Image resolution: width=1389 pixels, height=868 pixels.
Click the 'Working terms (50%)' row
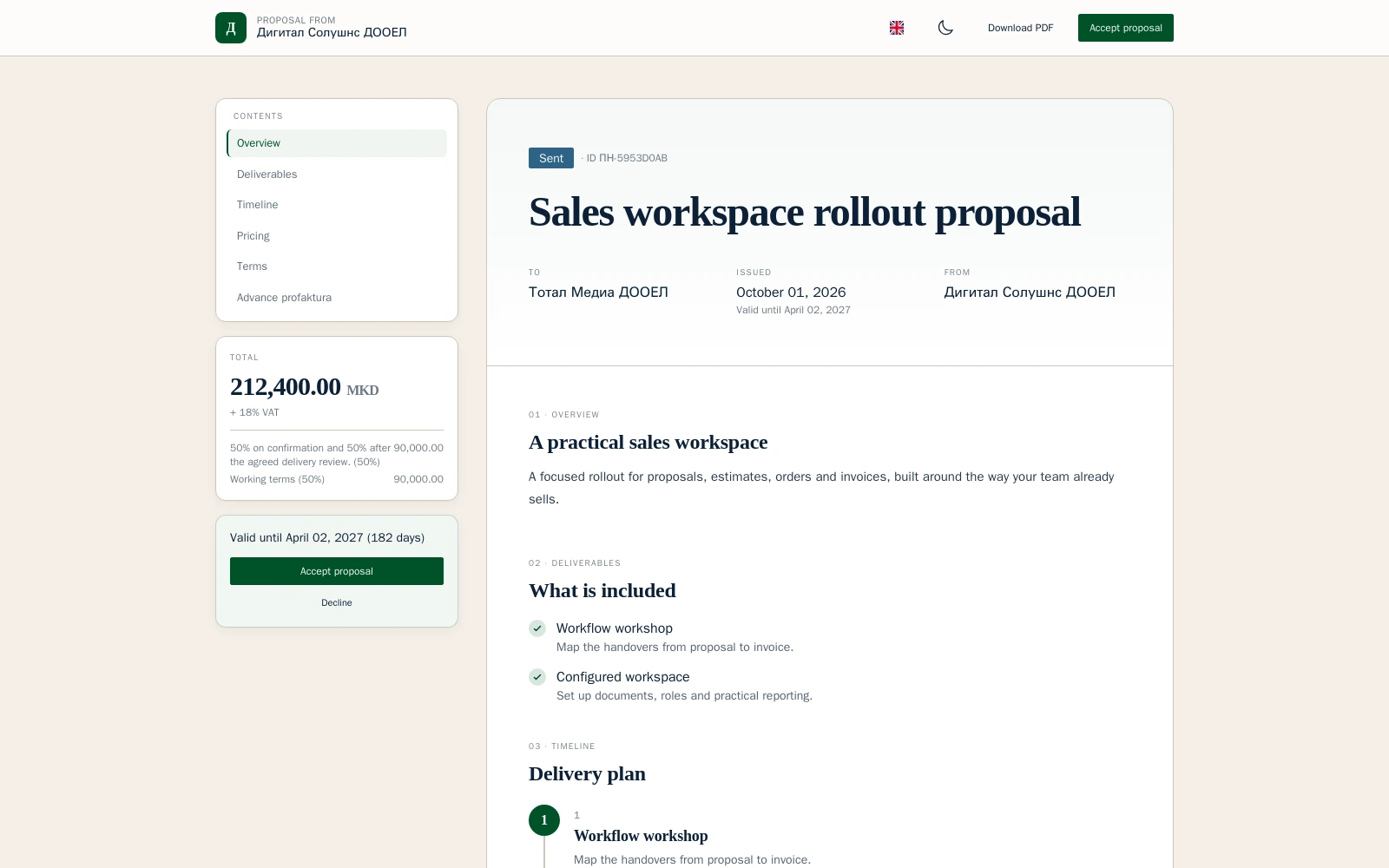pos(337,479)
